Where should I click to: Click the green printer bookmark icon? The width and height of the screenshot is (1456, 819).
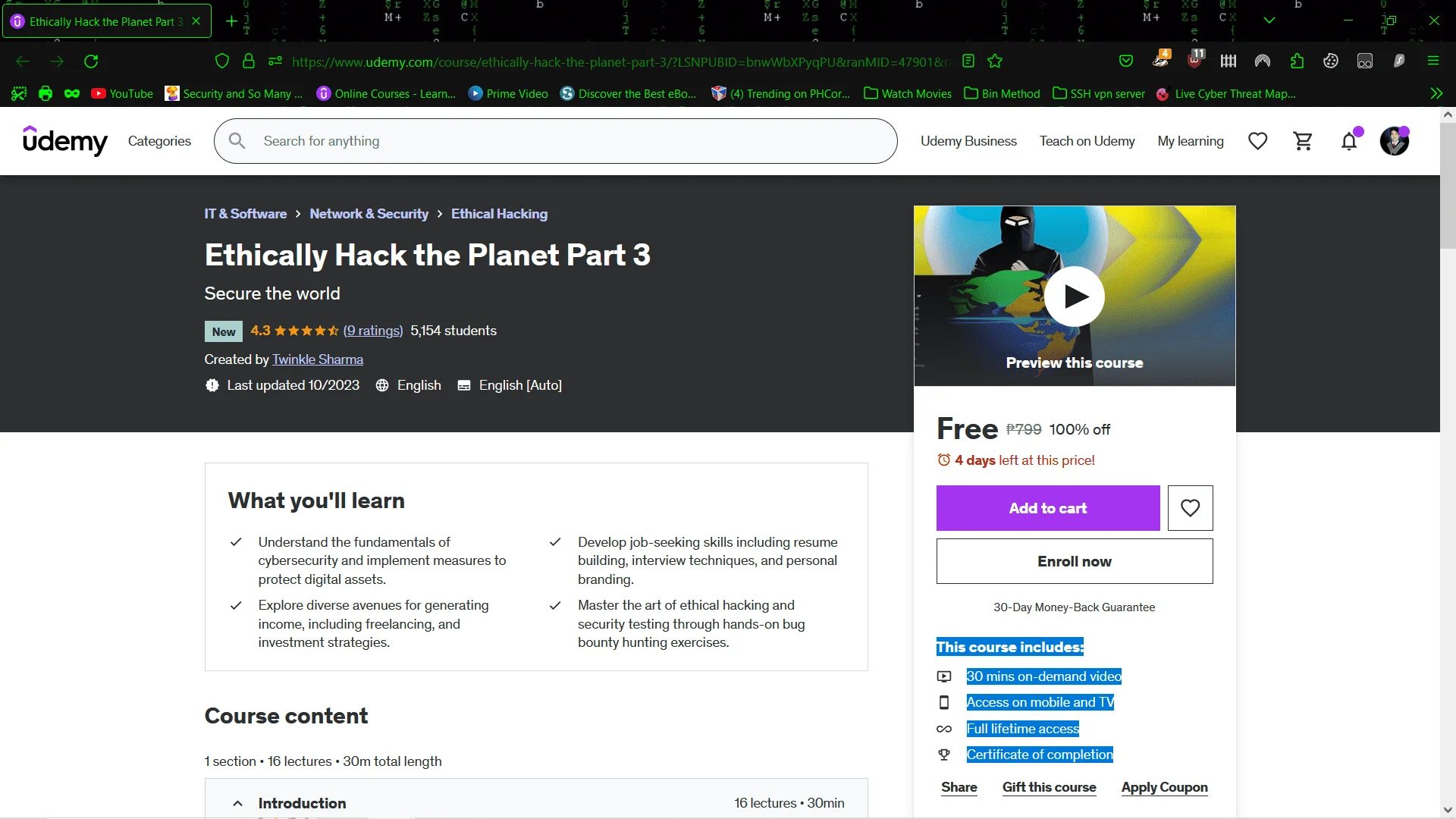45,94
